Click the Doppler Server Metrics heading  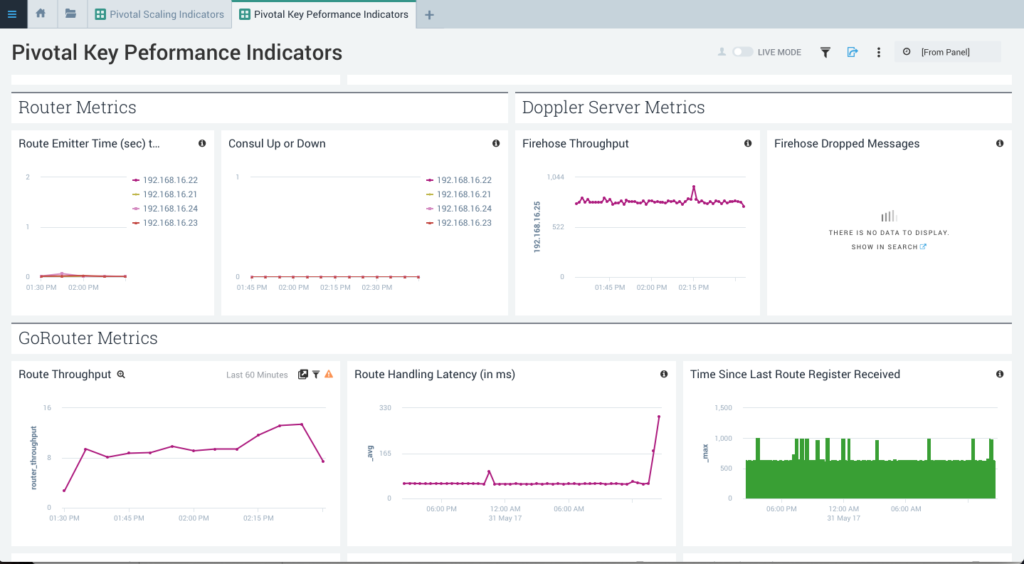pos(613,107)
